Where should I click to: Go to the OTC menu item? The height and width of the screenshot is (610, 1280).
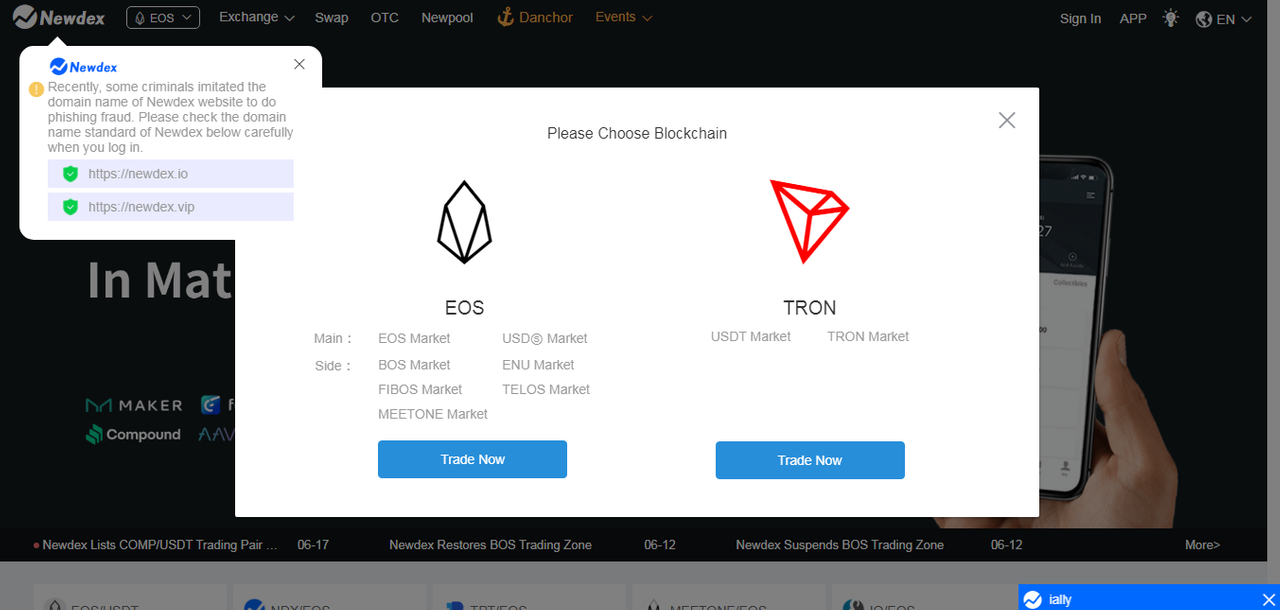coord(385,17)
